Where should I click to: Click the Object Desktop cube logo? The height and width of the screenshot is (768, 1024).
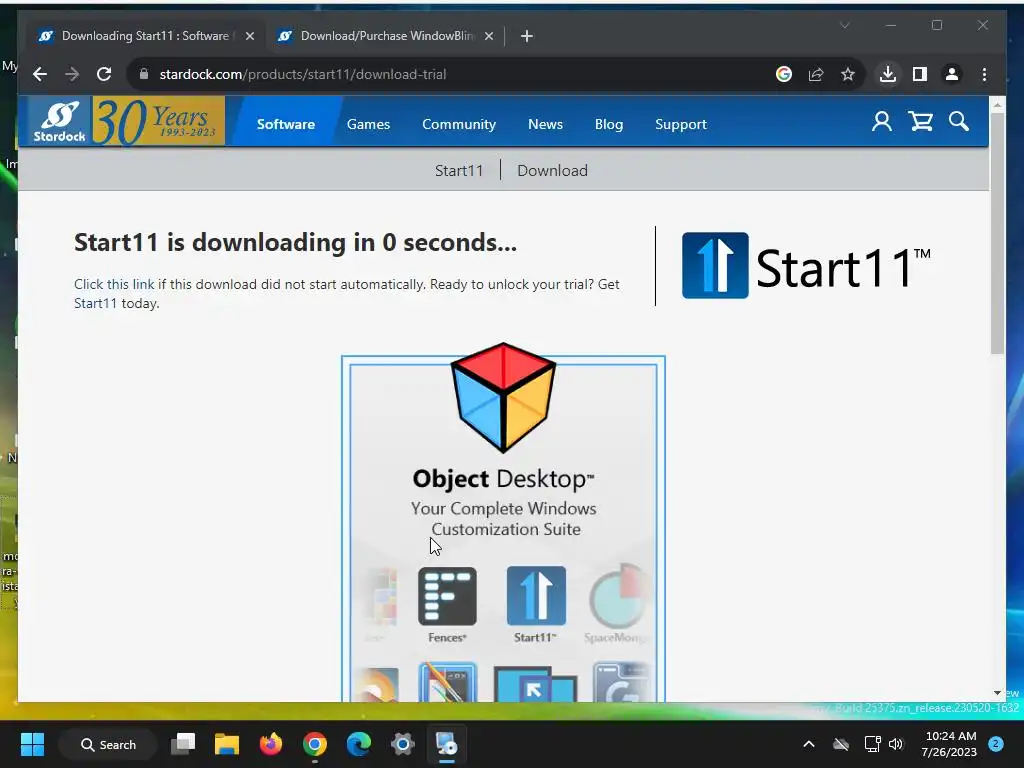pyautogui.click(x=504, y=397)
